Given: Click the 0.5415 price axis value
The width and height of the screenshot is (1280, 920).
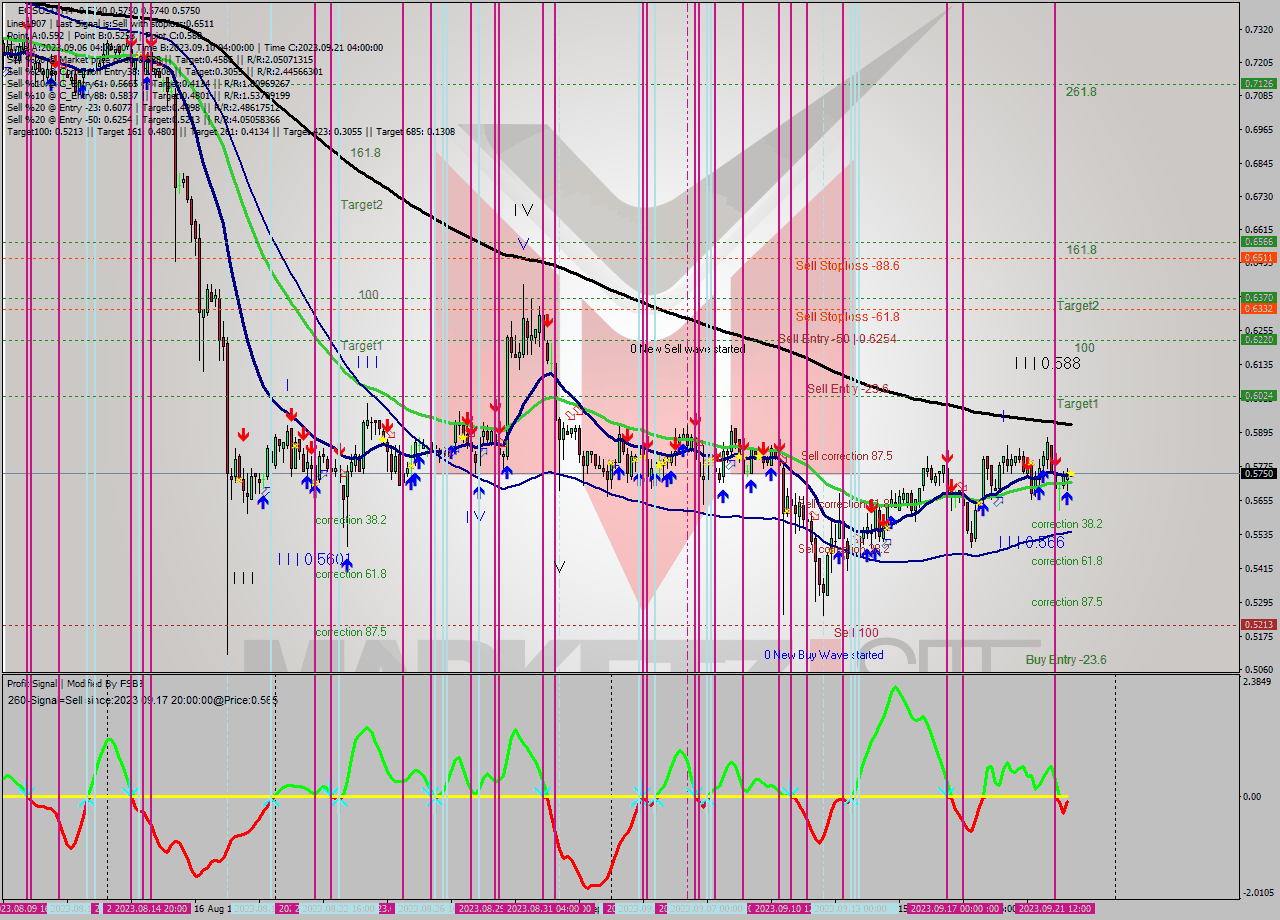Looking at the screenshot, I should [x=1257, y=568].
